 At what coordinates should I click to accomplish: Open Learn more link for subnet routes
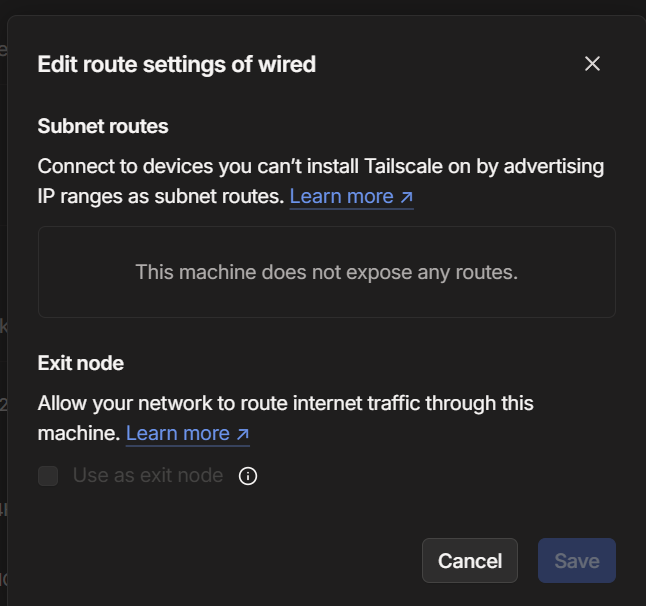coord(341,197)
